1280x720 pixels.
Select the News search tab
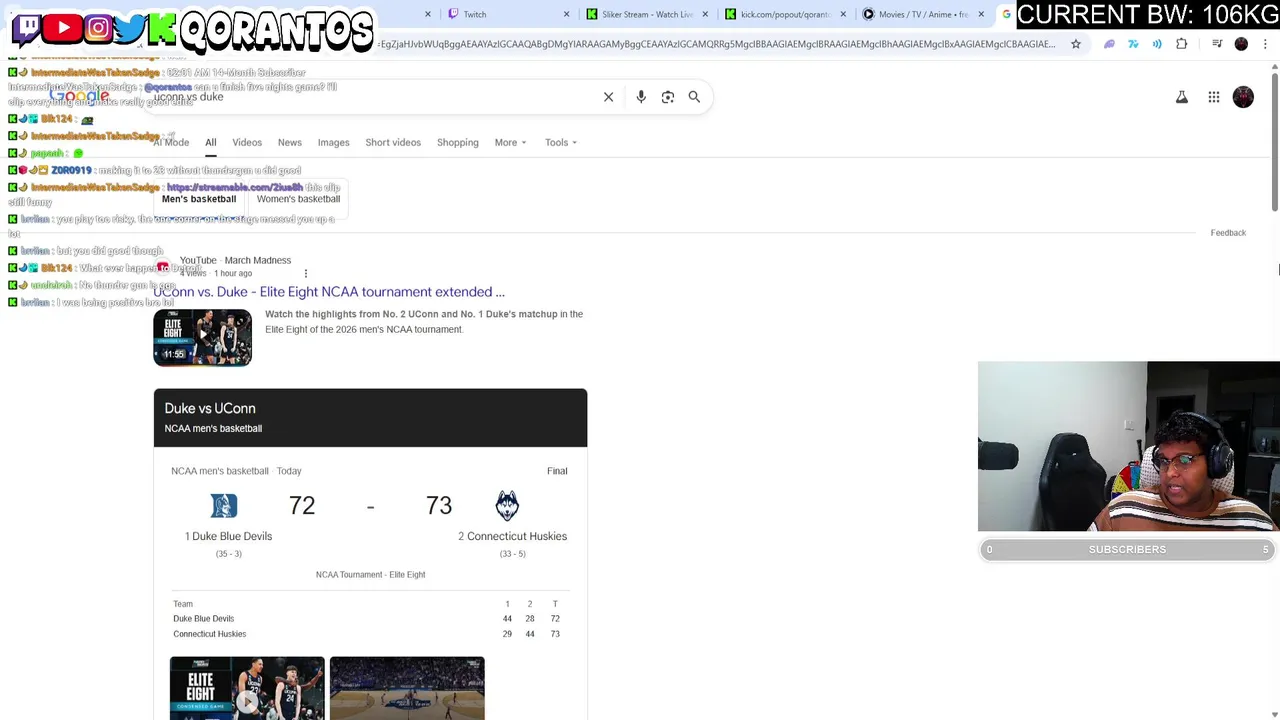click(x=289, y=142)
